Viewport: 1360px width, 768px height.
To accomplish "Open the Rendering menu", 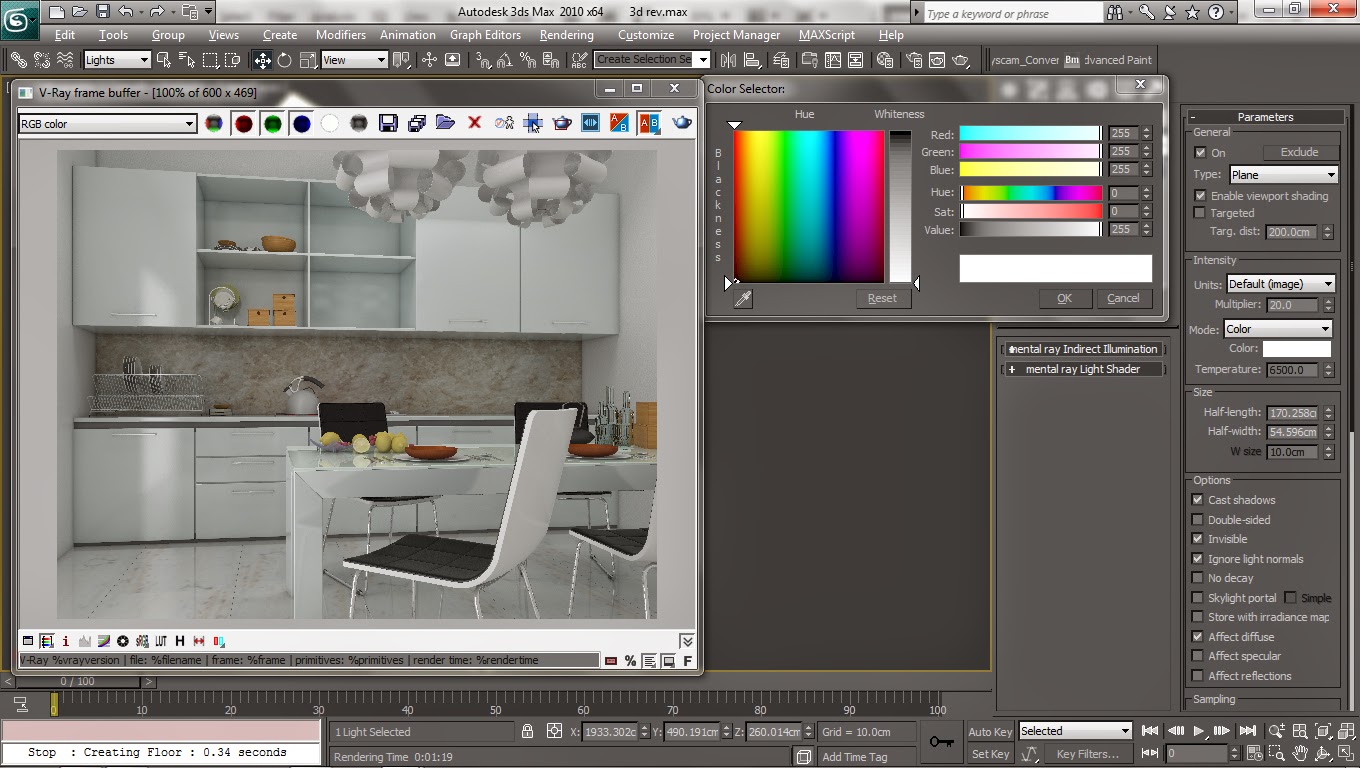I will 566,35.
